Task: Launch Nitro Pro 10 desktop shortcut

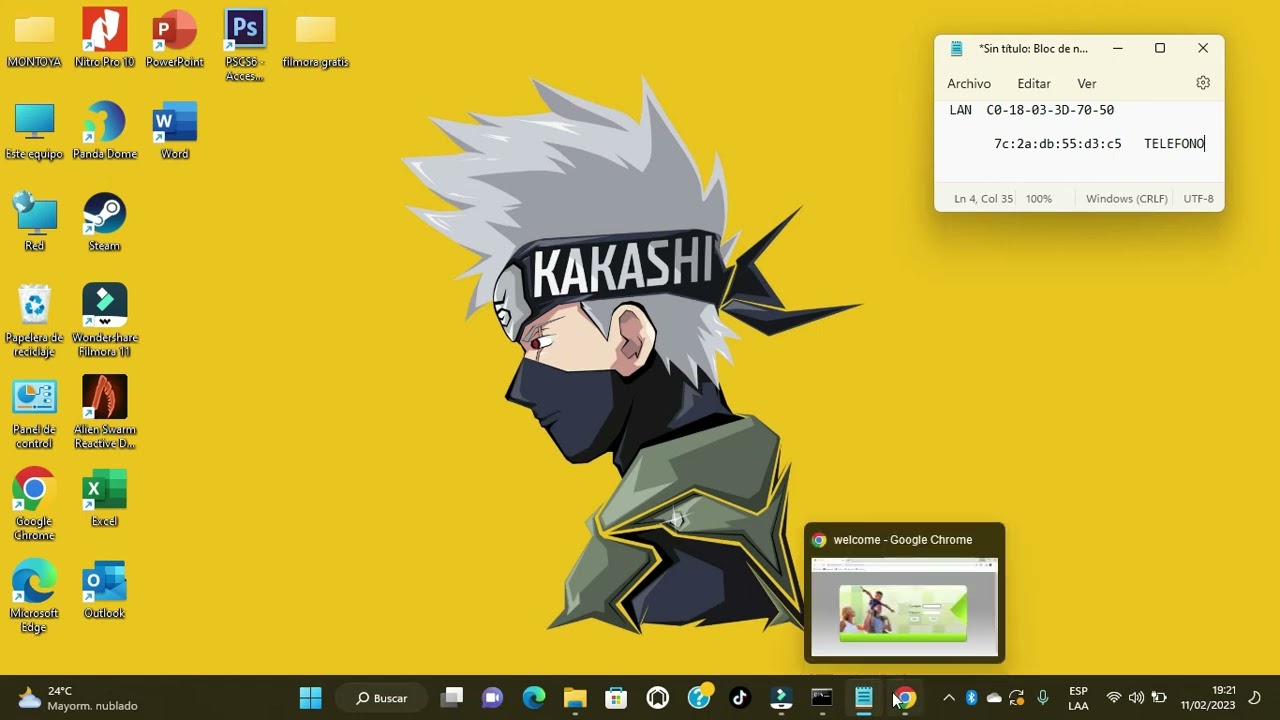Action: [104, 40]
